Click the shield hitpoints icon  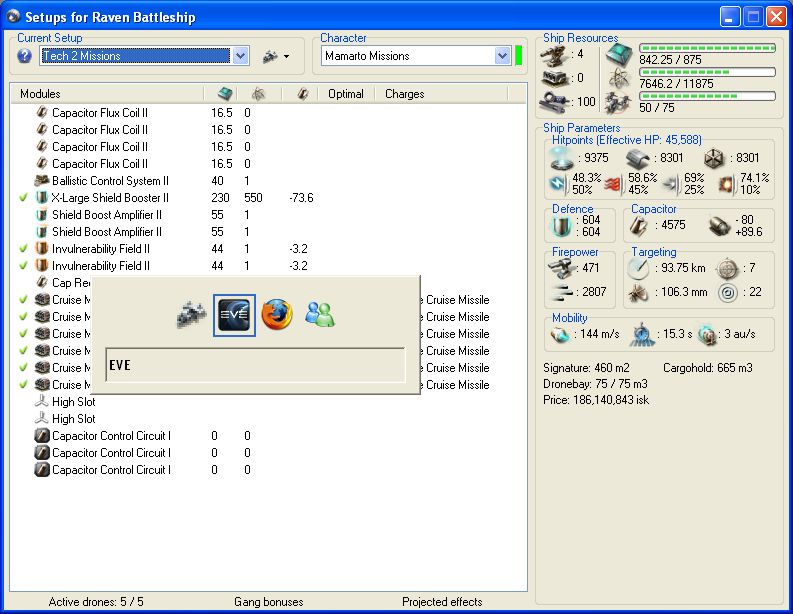coord(562,158)
